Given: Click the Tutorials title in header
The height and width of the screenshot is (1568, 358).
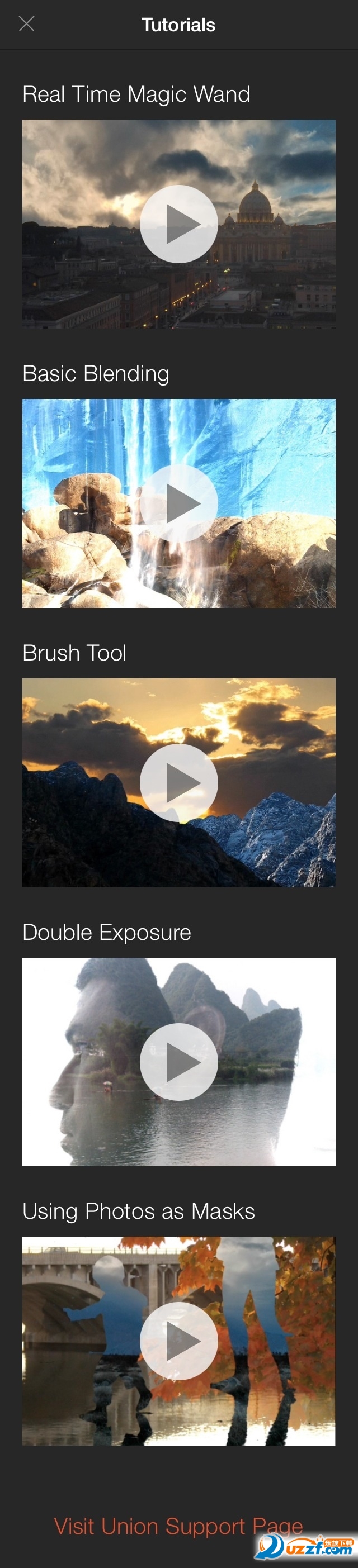Looking at the screenshot, I should [x=178, y=25].
